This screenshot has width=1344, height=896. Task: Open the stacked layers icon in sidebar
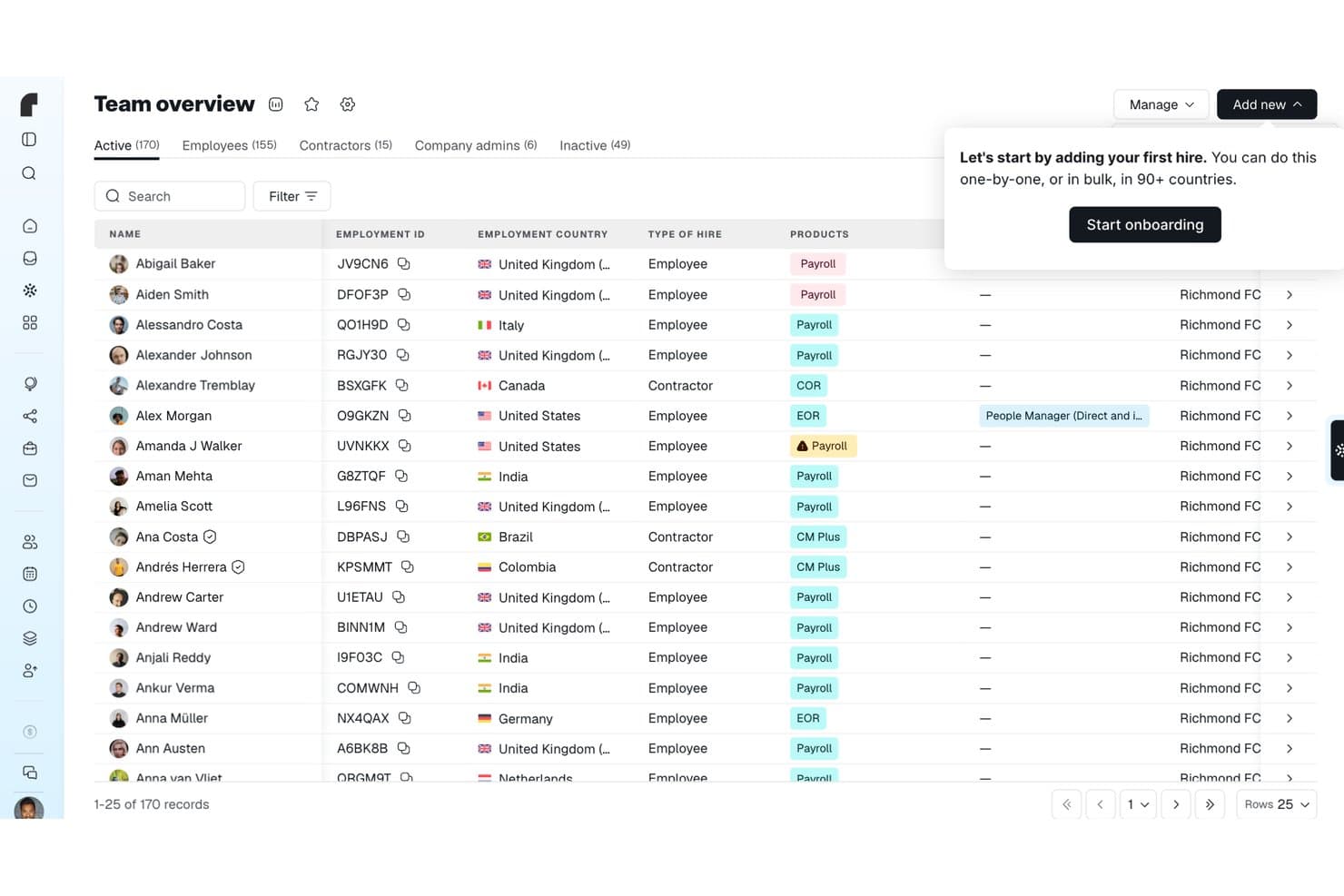[30, 638]
